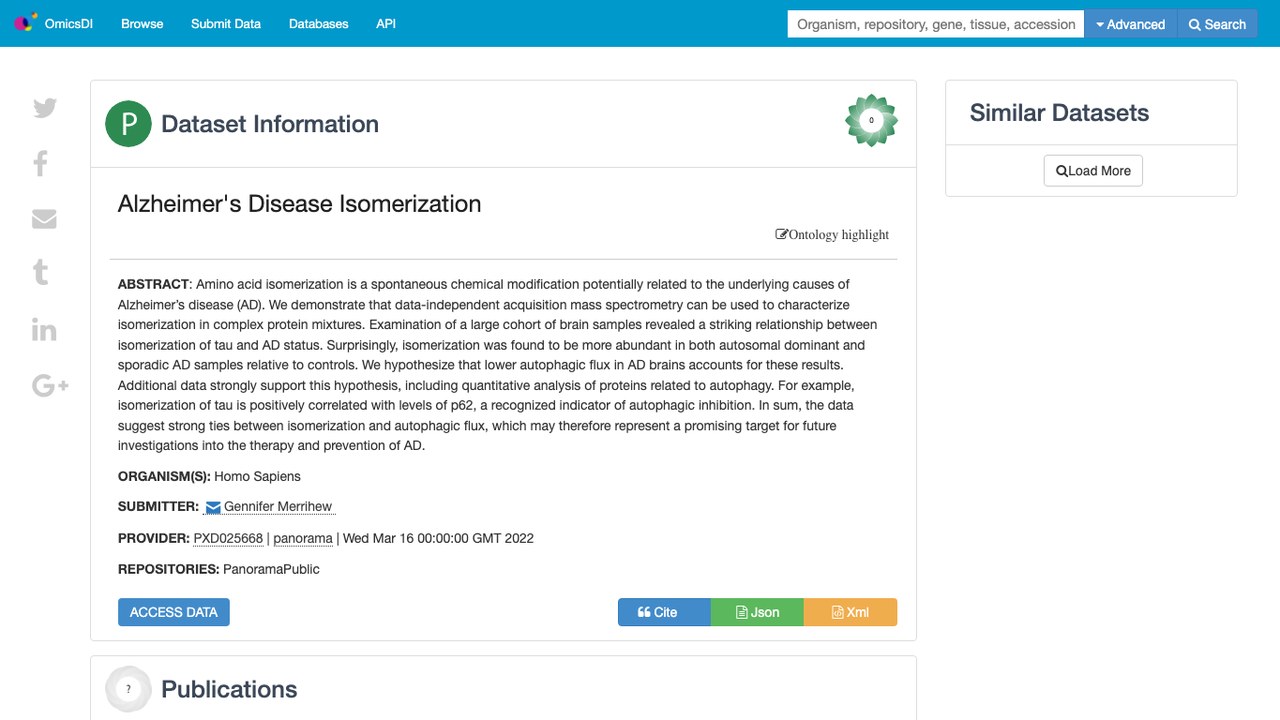Open the PXD025668 accession link
The image size is (1280, 720).
pyautogui.click(x=228, y=538)
